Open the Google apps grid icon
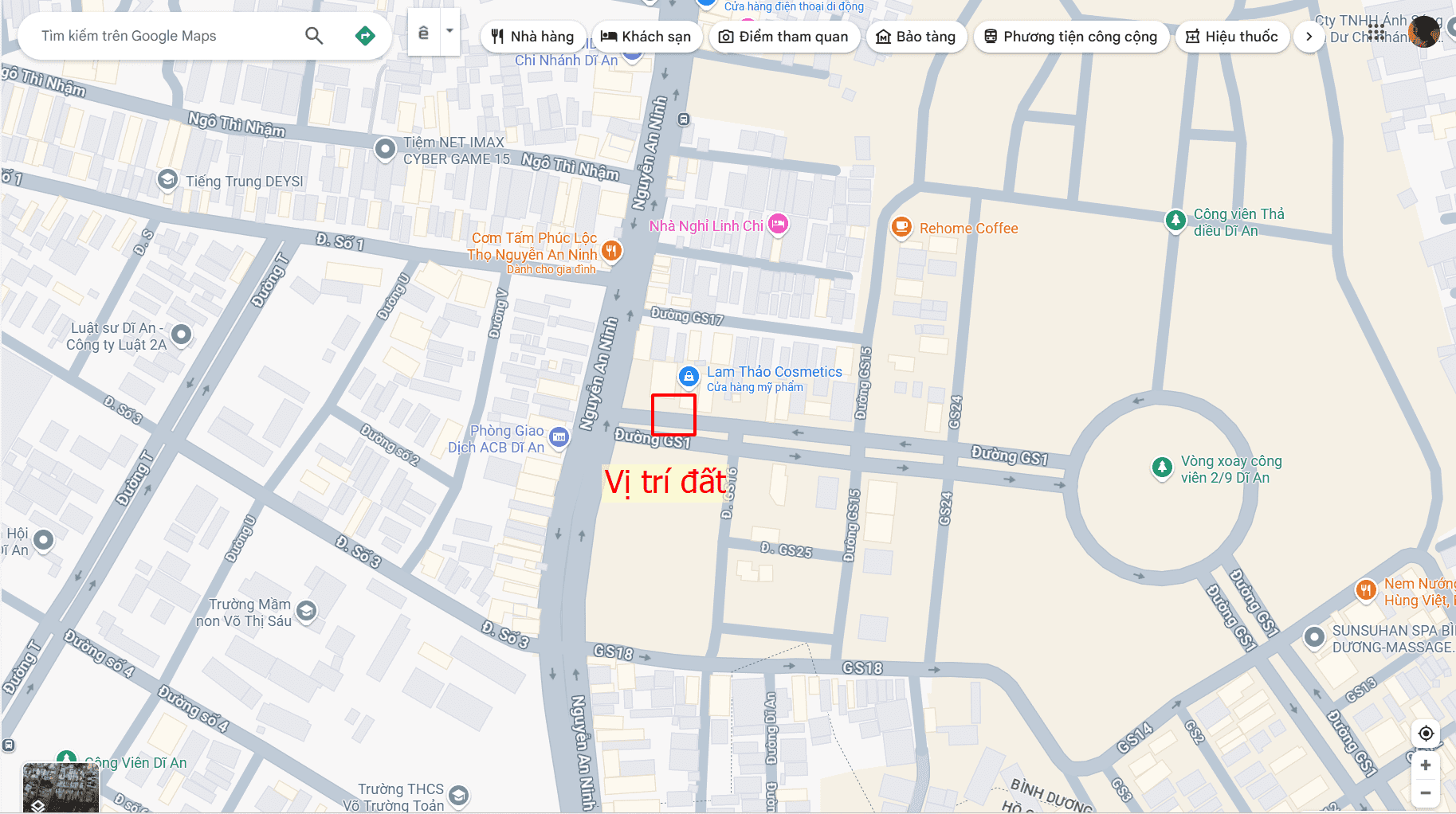 point(1376,32)
